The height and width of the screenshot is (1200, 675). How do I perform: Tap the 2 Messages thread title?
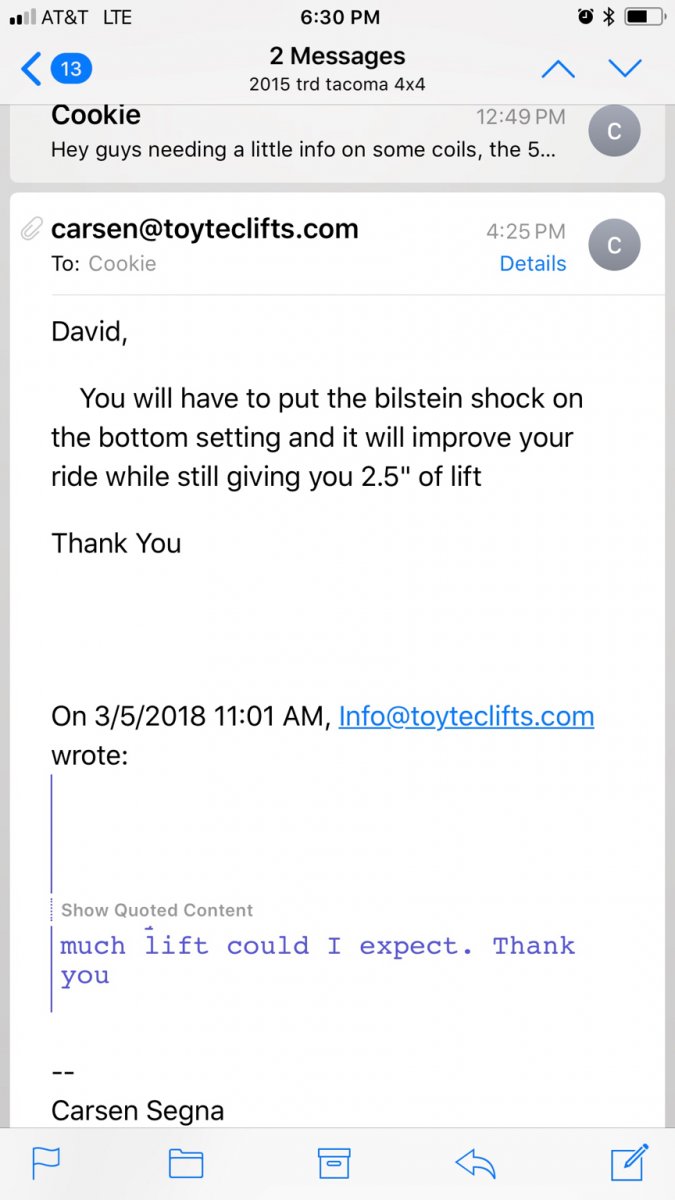(x=337, y=56)
